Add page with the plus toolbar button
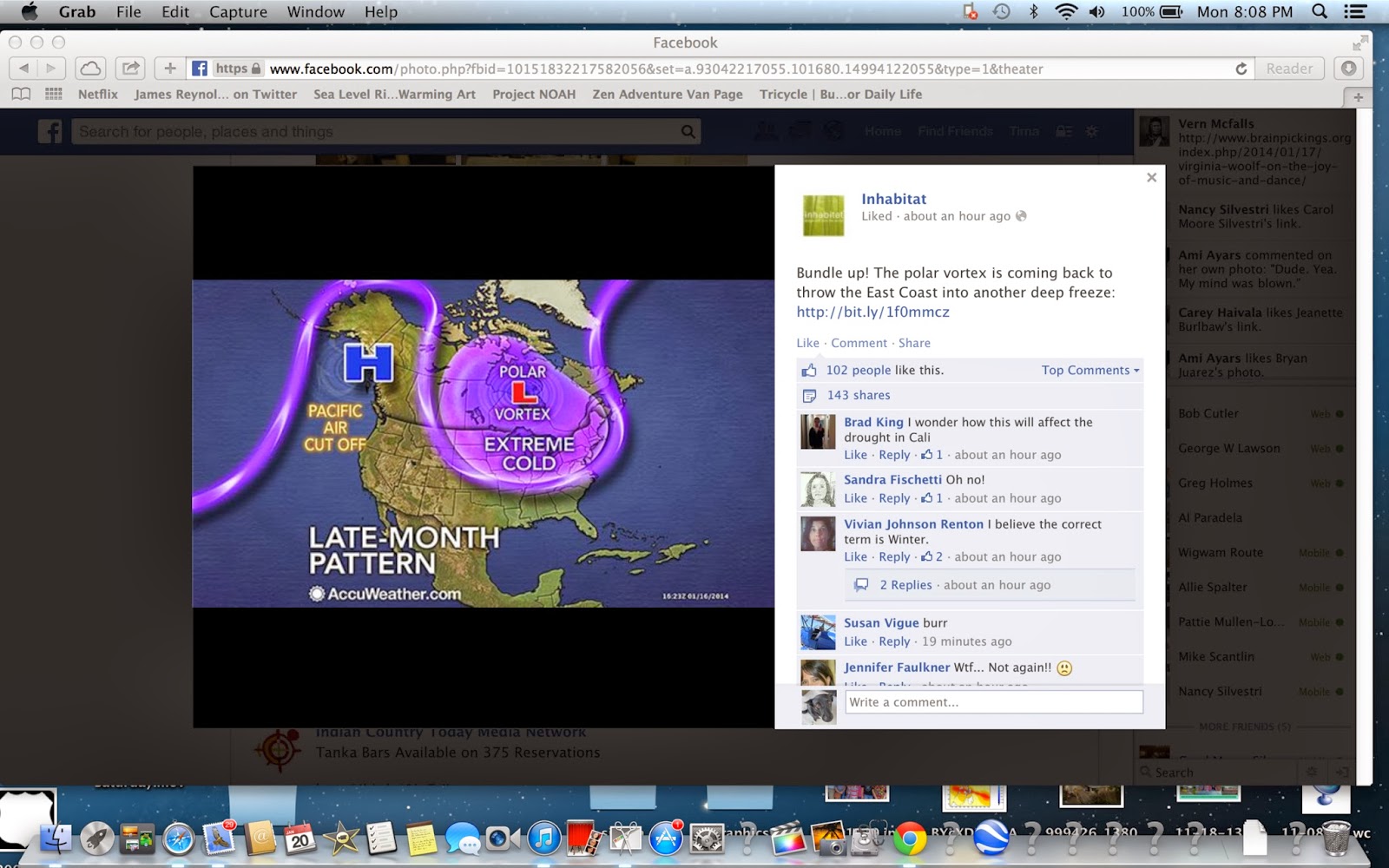Image resolution: width=1389 pixels, height=868 pixels. click(x=170, y=69)
